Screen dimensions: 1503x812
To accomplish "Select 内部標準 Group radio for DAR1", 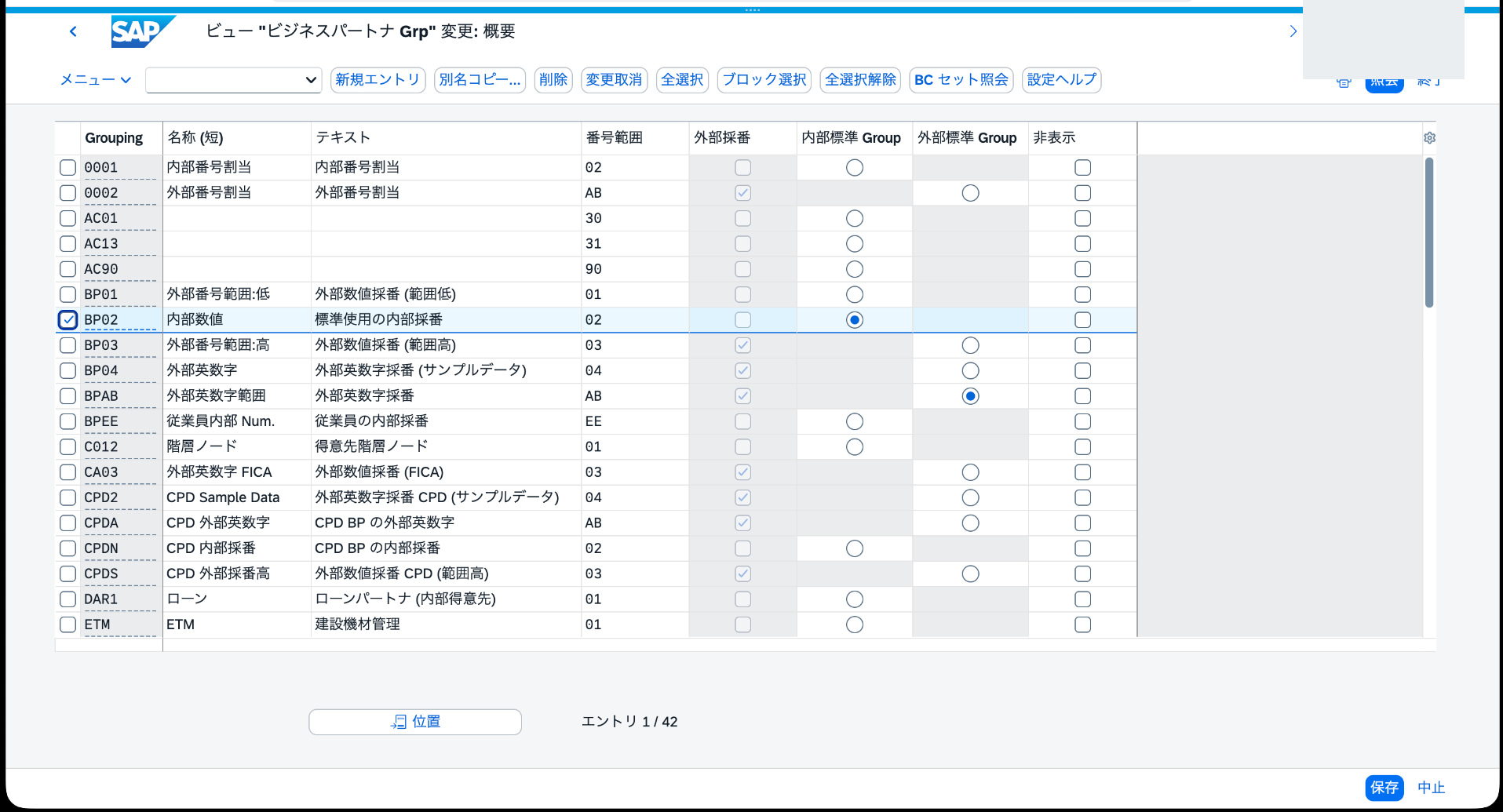I will pos(855,599).
